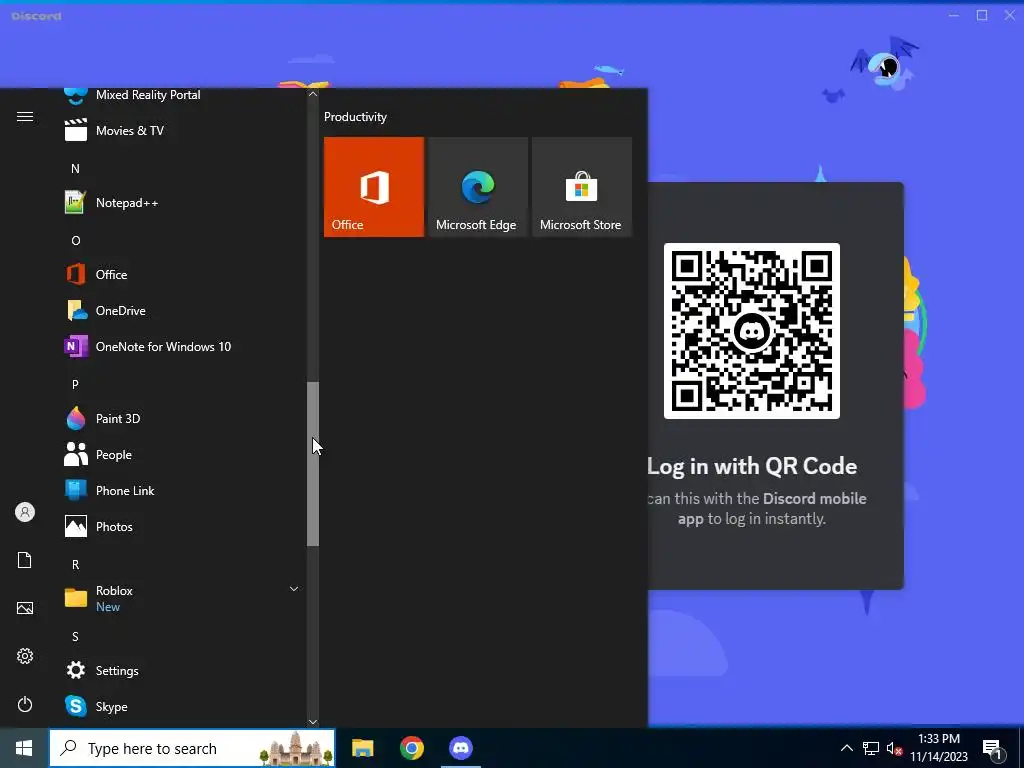The height and width of the screenshot is (768, 1024).
Task: Click the app list scroll-down arrow
Action: tap(313, 722)
